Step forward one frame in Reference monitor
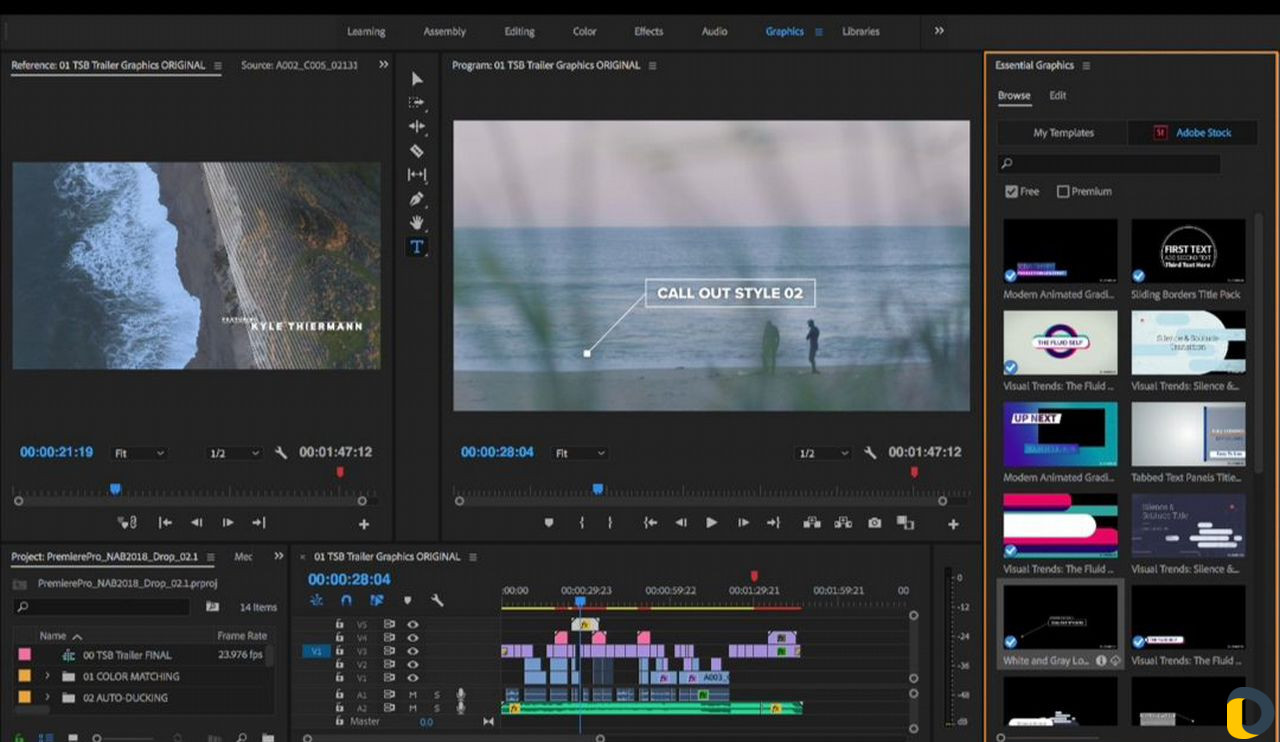The height and width of the screenshot is (742, 1280). point(227,523)
